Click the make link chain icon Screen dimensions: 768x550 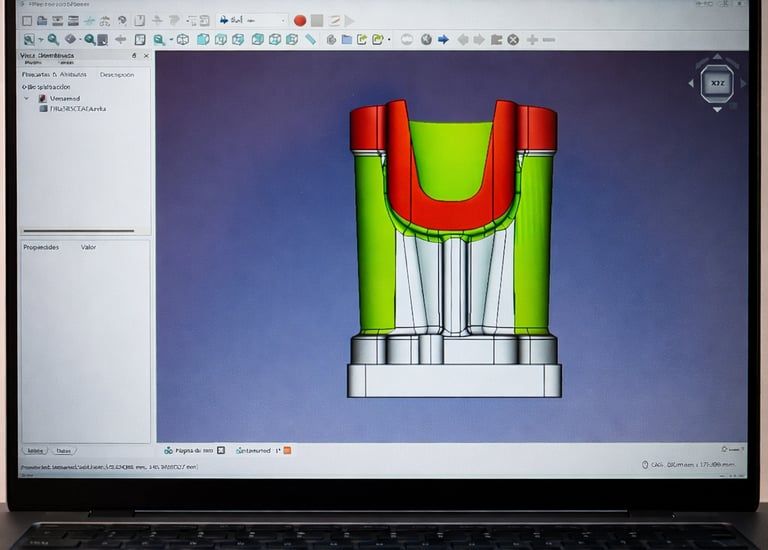pyautogui.click(x=331, y=40)
